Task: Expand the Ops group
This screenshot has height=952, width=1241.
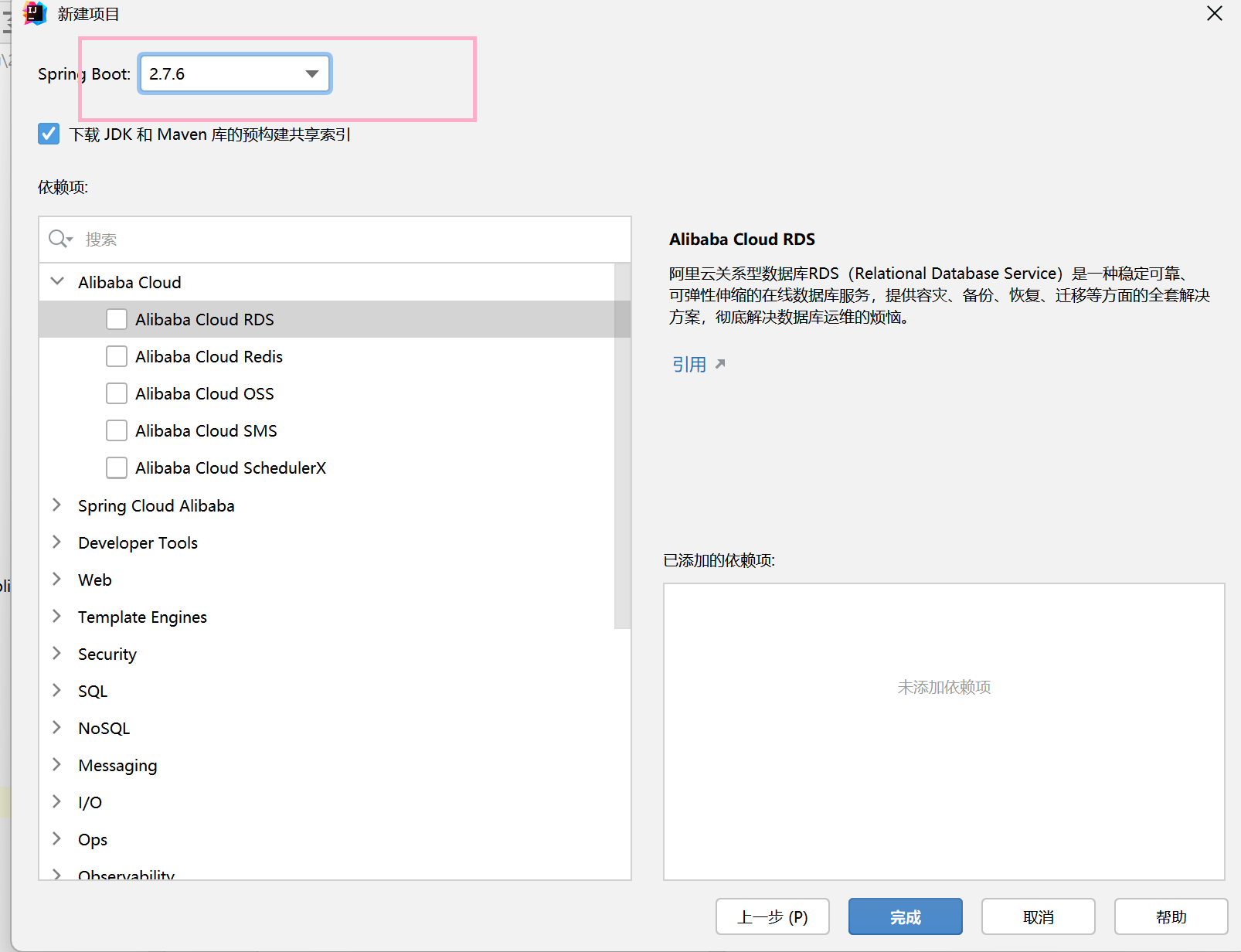Action: (x=56, y=838)
